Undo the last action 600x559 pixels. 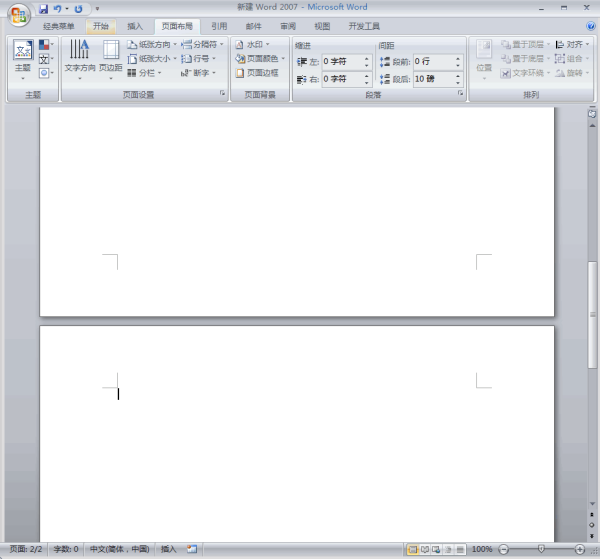pyautogui.click(x=57, y=9)
